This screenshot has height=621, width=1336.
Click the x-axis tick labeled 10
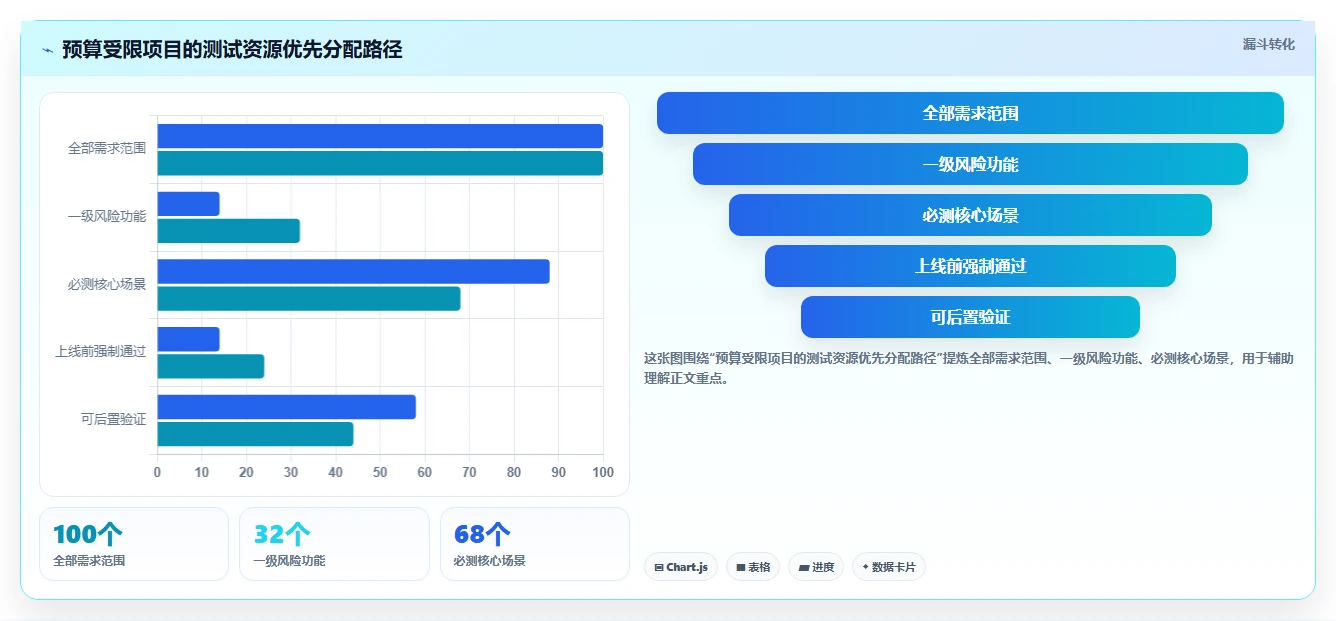202,472
